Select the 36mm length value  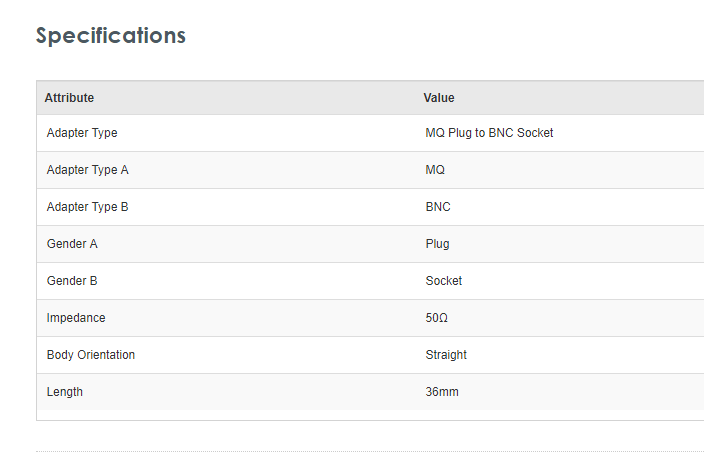point(442,392)
